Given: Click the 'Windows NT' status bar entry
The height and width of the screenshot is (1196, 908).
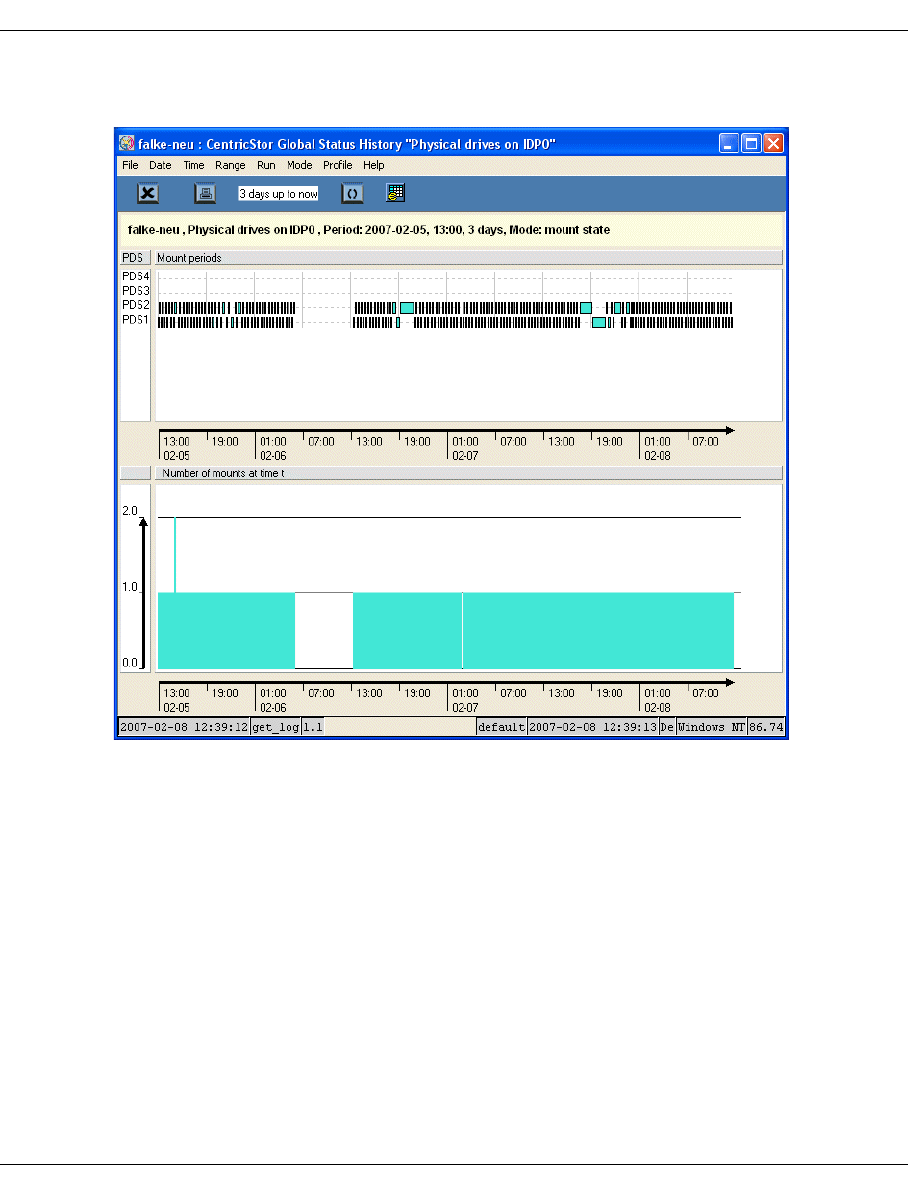Looking at the screenshot, I should (711, 727).
